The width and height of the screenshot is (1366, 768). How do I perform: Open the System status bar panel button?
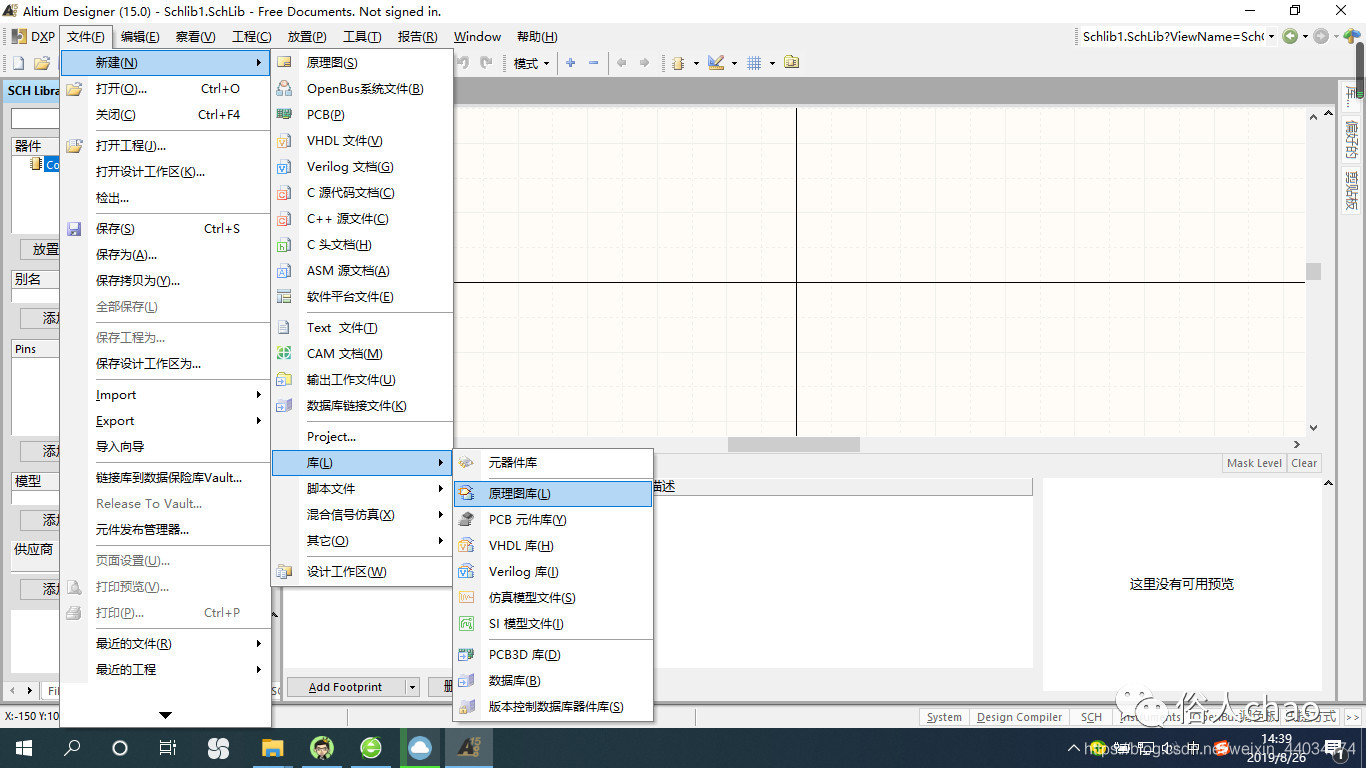(x=944, y=717)
